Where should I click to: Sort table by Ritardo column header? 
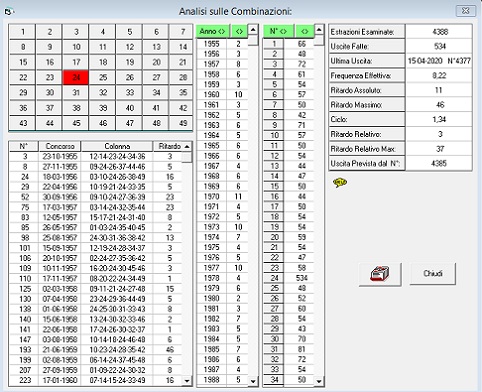click(169, 146)
